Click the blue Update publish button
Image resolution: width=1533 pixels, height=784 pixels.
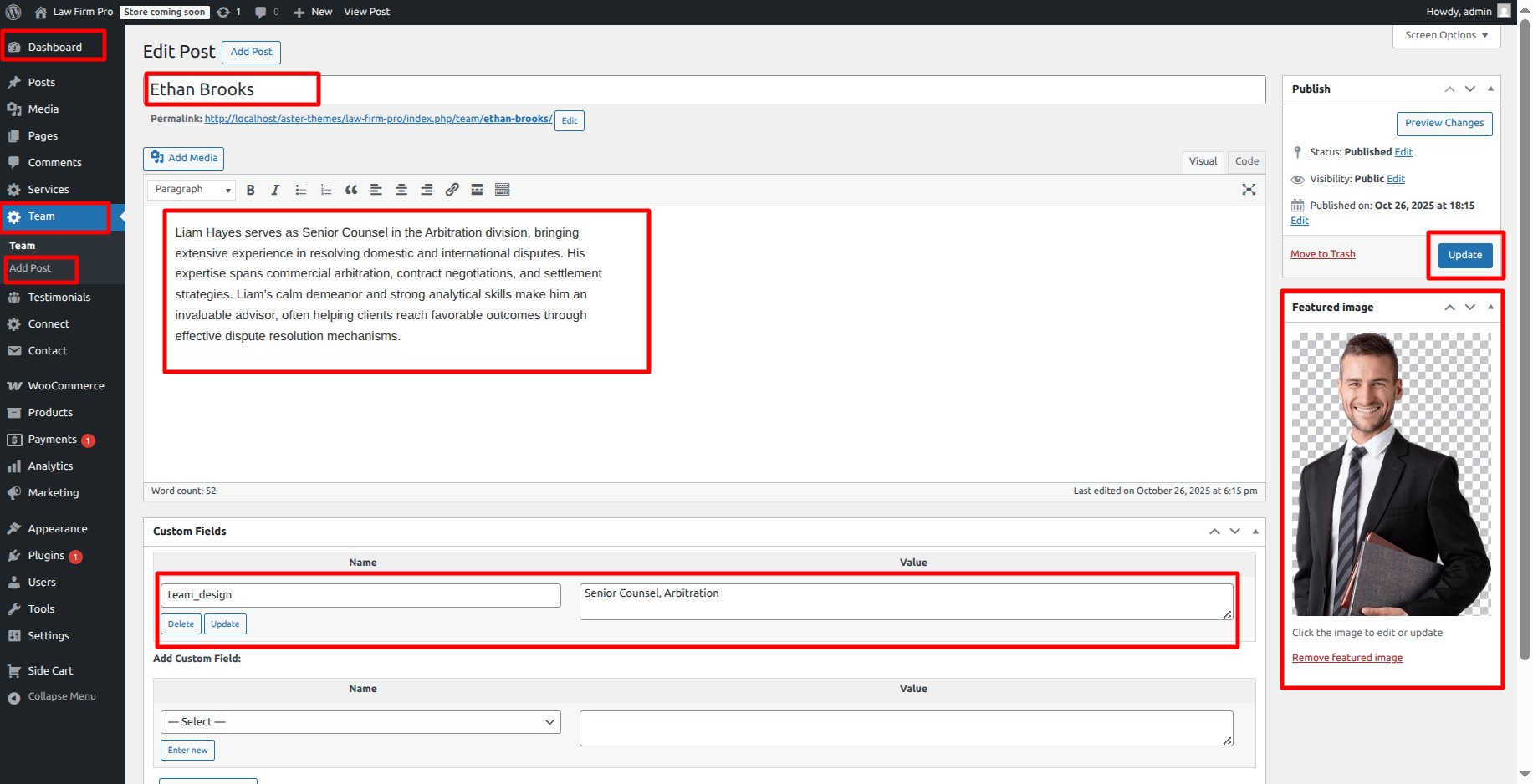click(x=1464, y=255)
